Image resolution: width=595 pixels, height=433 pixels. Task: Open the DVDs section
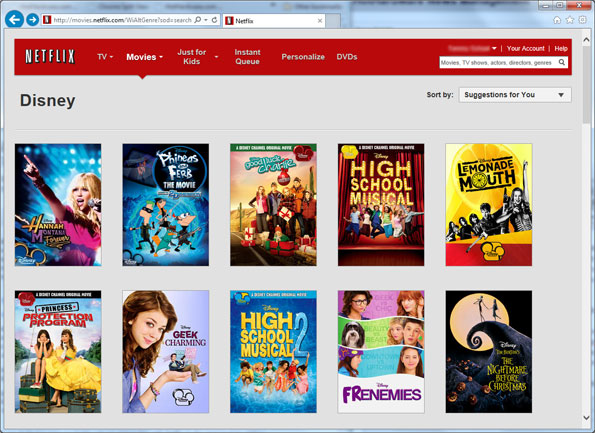coord(347,57)
